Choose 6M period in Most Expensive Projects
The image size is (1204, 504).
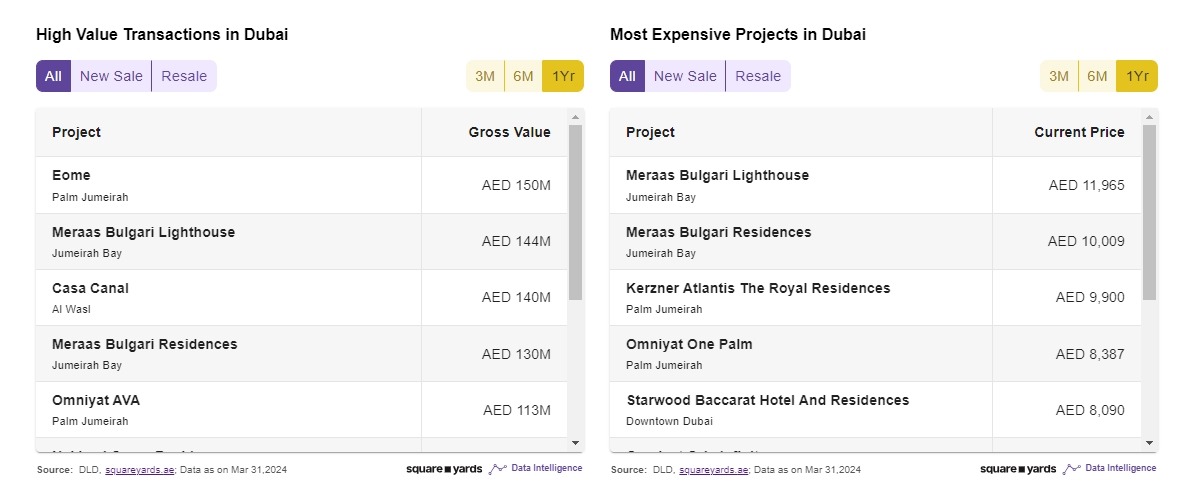[1097, 76]
